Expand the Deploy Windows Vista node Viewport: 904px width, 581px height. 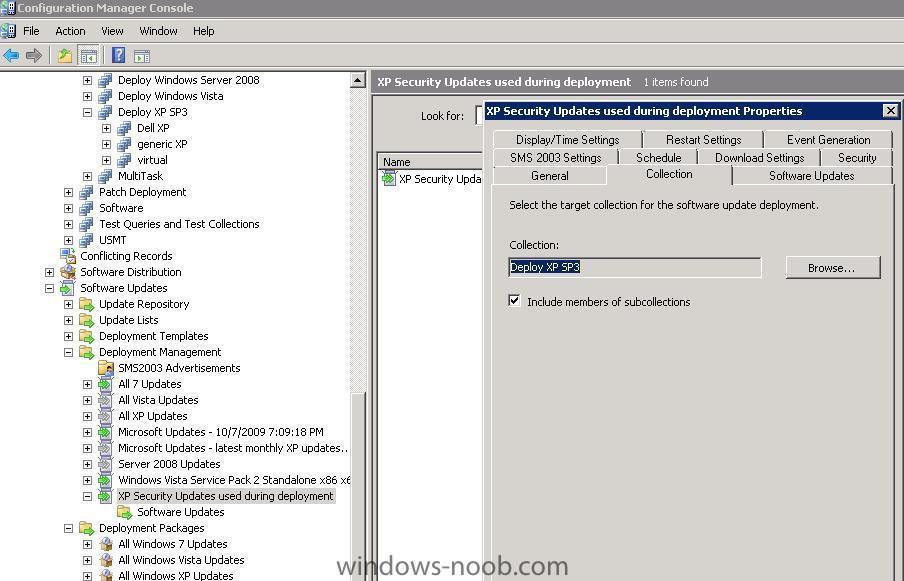[x=87, y=96]
